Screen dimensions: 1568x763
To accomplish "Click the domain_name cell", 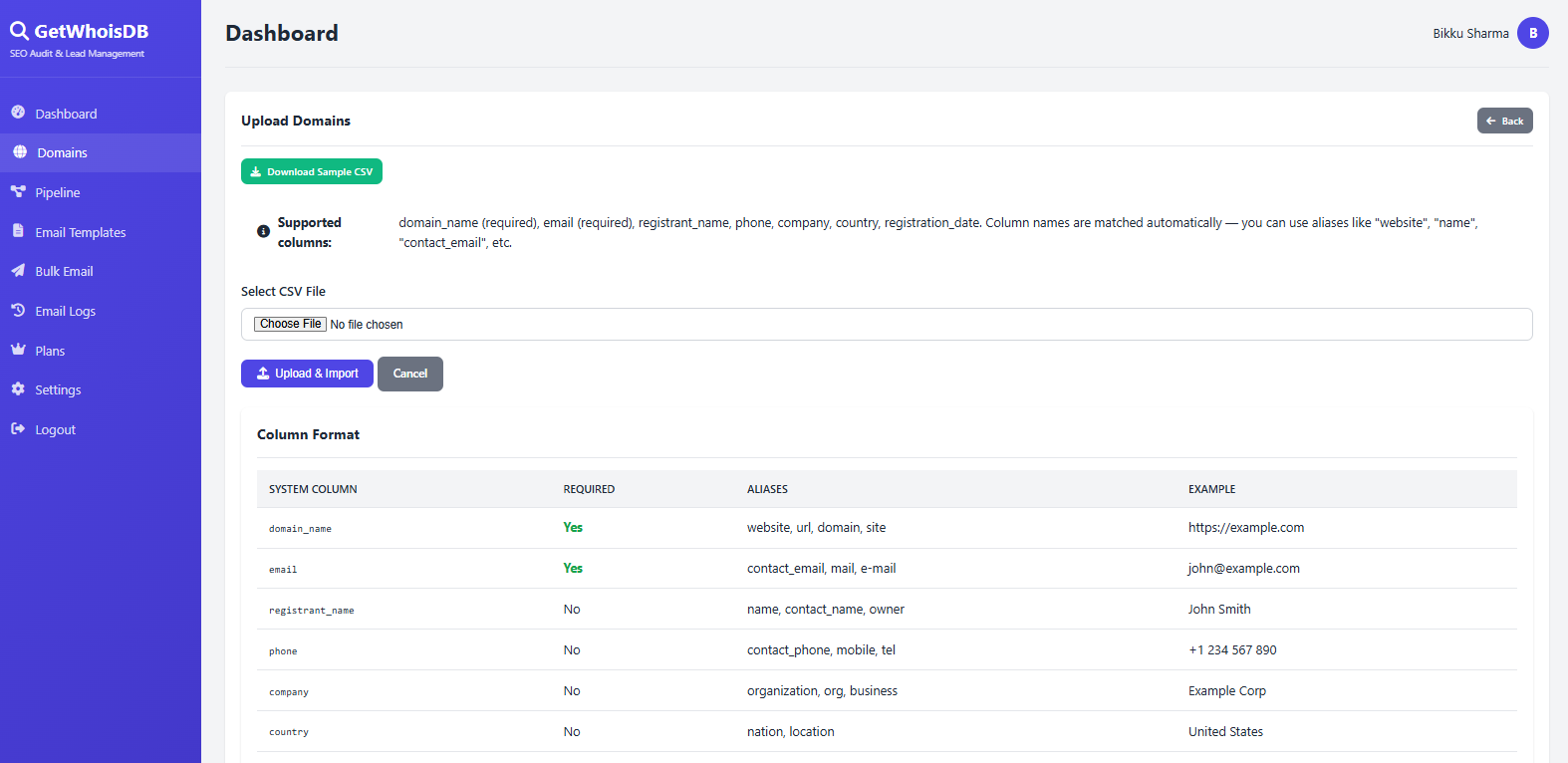I will pyautogui.click(x=300, y=529).
